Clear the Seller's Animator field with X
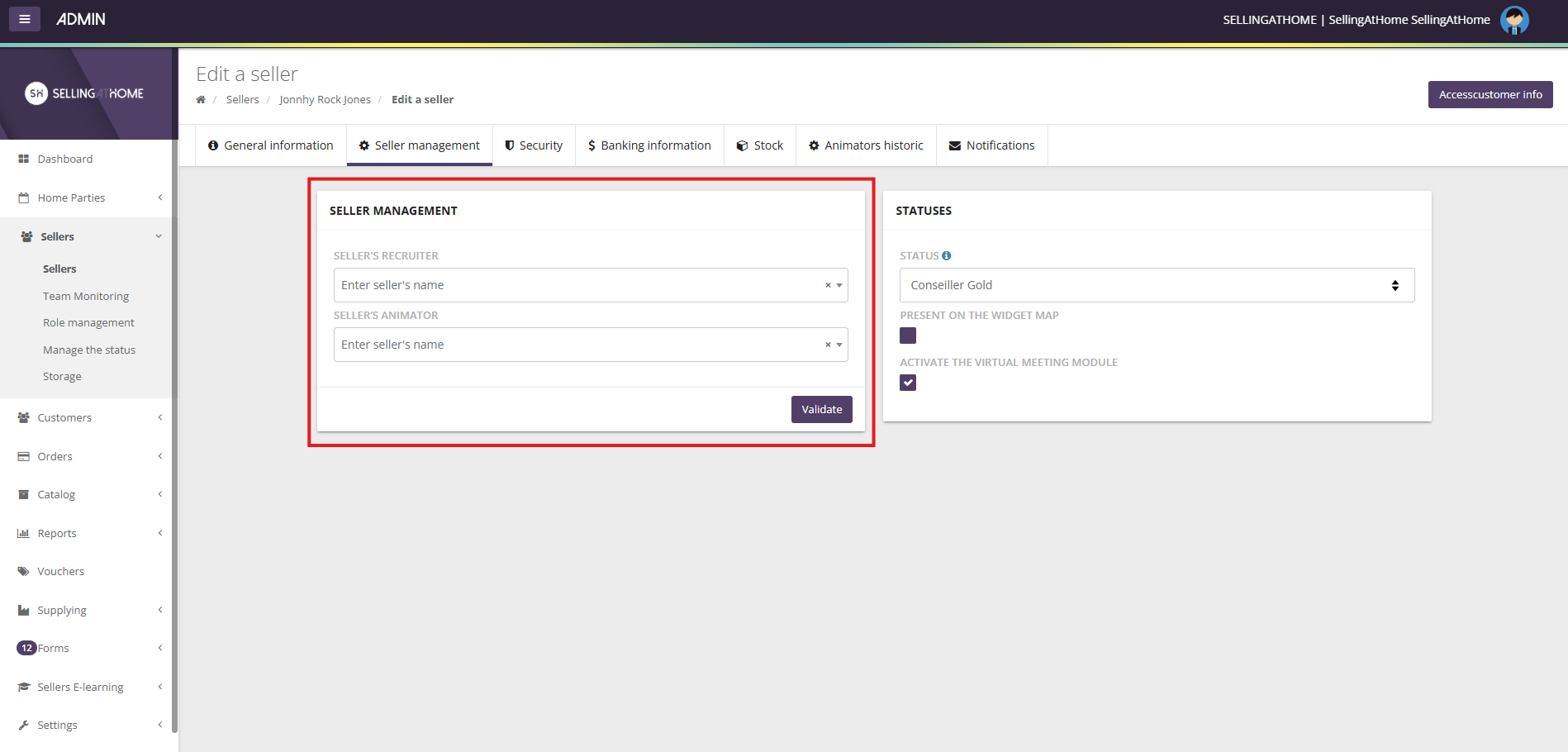1568x752 pixels. [x=828, y=345]
